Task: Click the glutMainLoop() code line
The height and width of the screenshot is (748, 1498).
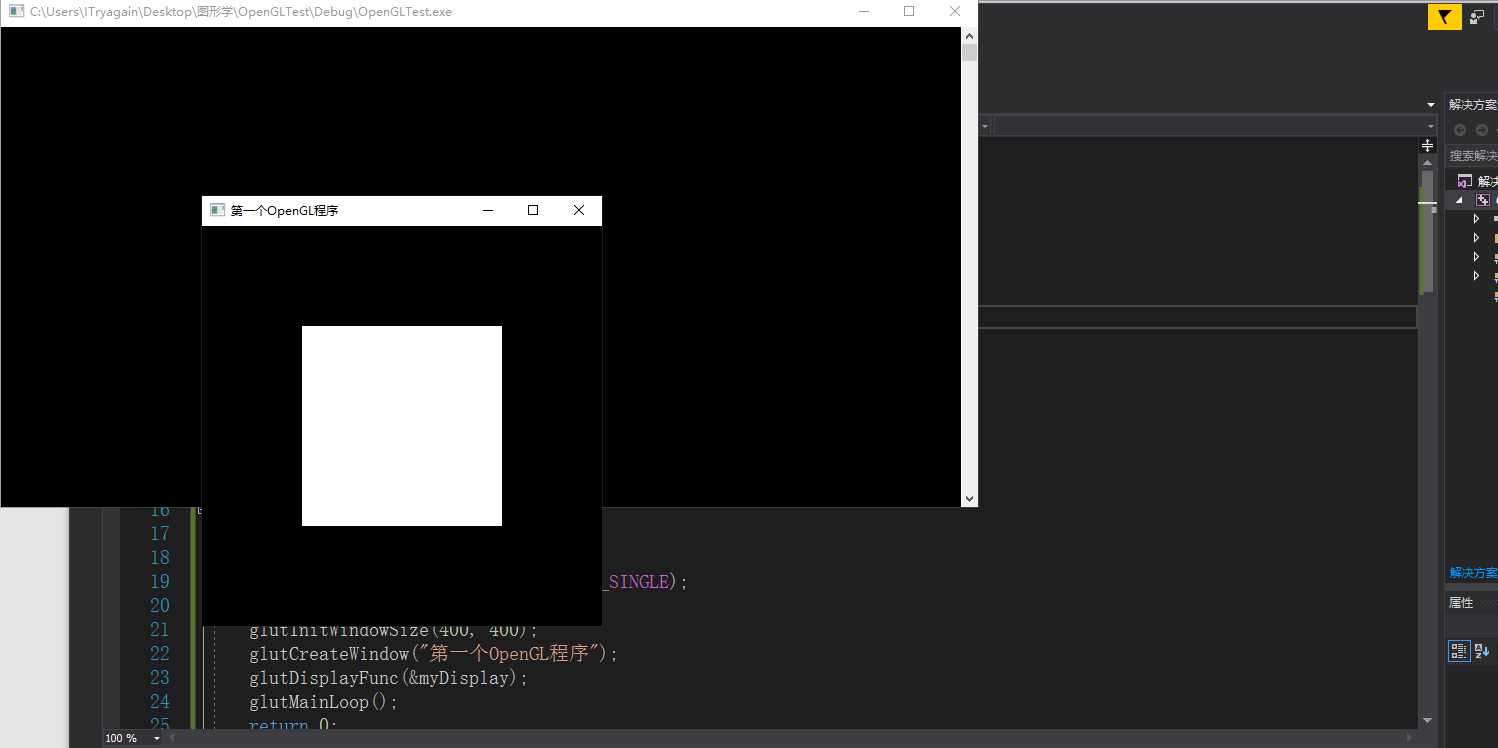Action: pos(324,702)
